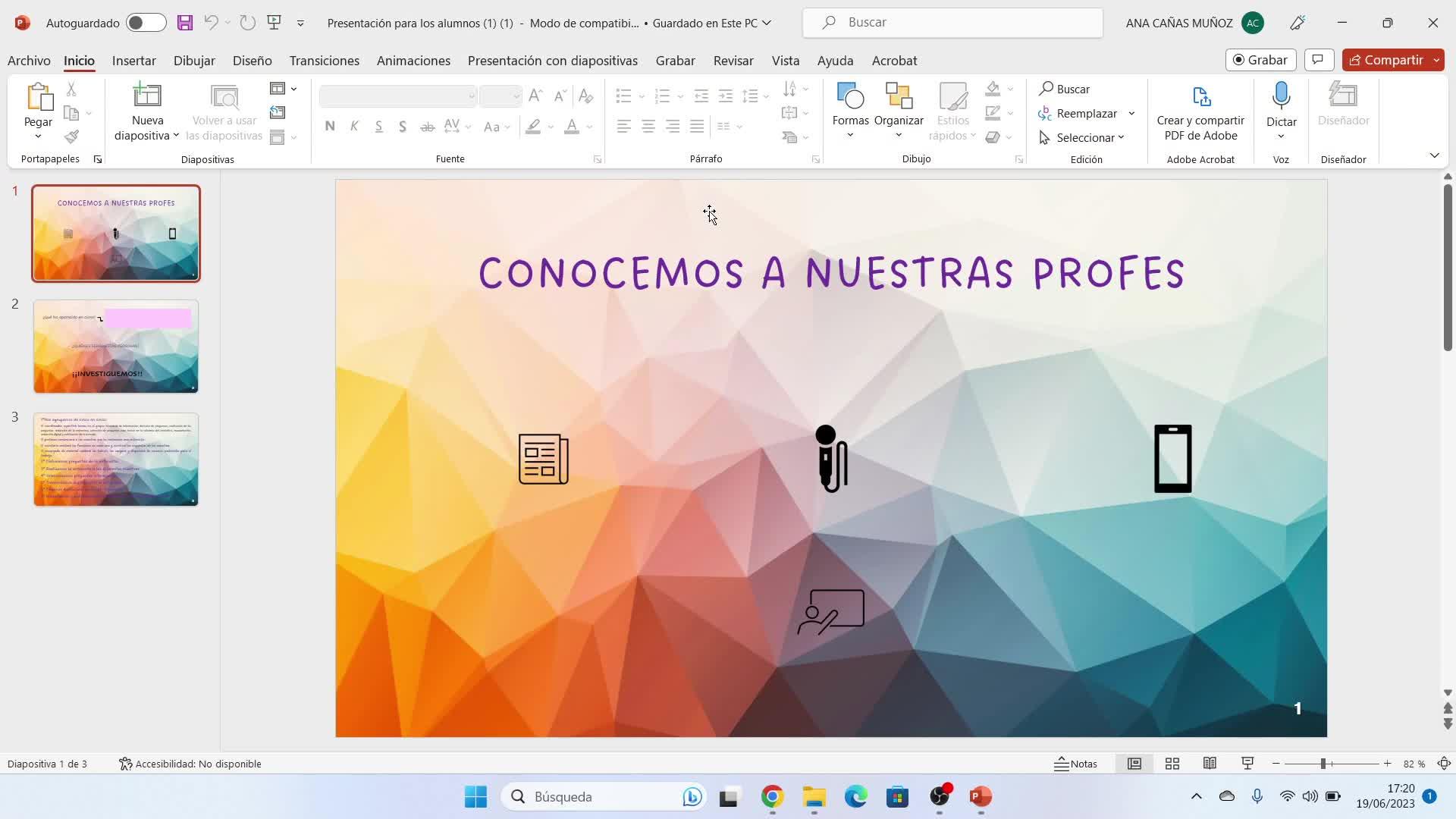Screen dimensions: 1456x819
Task: Start slideshow from status bar icon
Action: 1247,764
